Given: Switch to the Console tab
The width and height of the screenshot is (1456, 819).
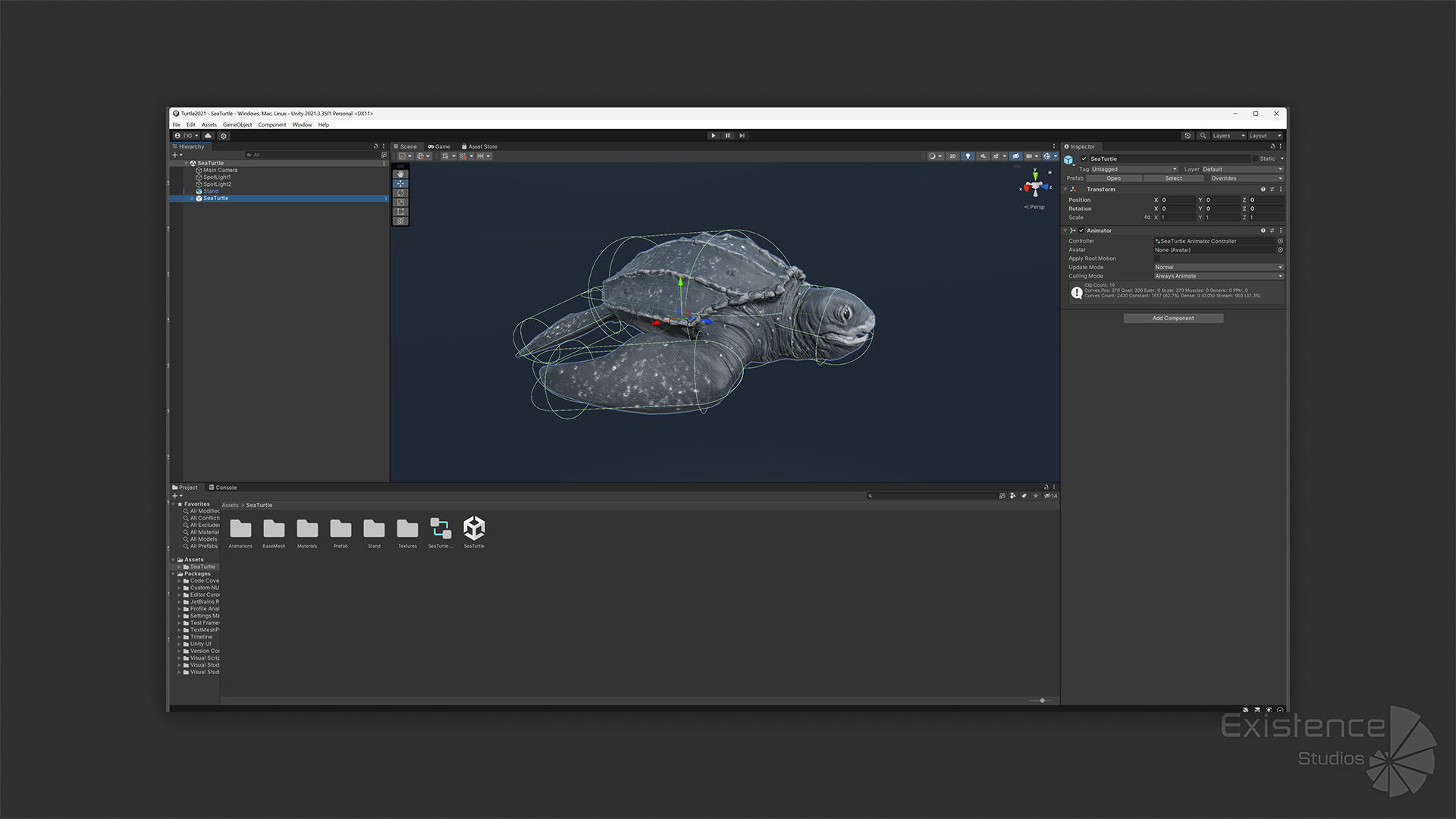Looking at the screenshot, I should (x=223, y=488).
